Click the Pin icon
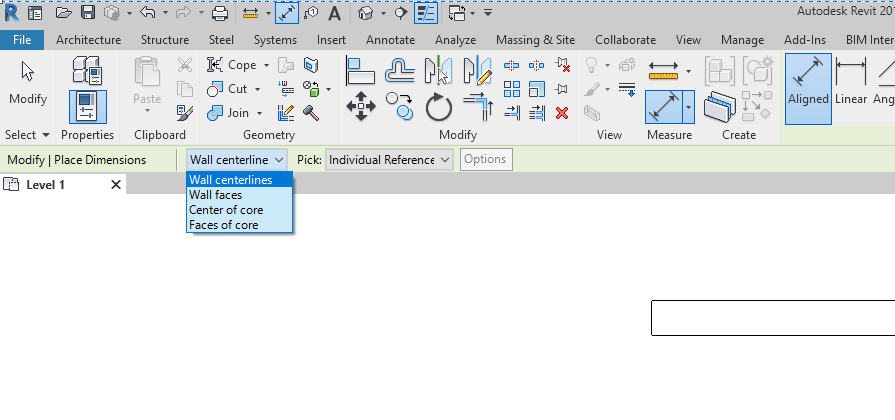The height and width of the screenshot is (420, 895). coord(562,89)
